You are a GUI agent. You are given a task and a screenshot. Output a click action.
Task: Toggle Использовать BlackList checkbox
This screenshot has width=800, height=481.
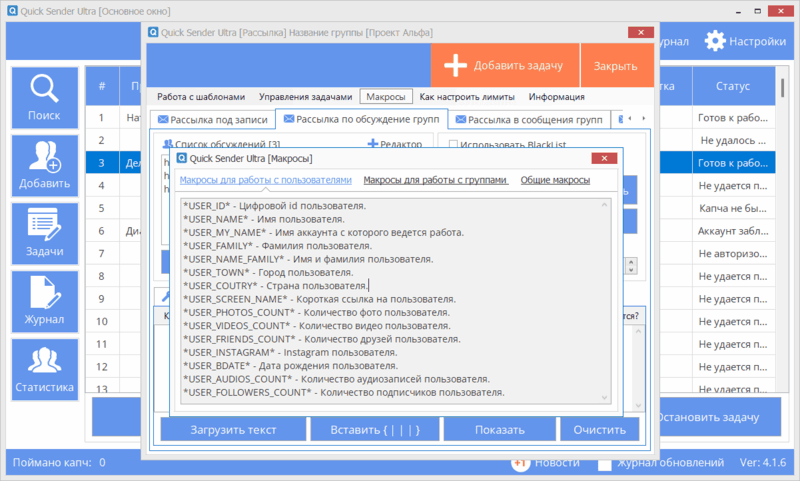point(453,144)
